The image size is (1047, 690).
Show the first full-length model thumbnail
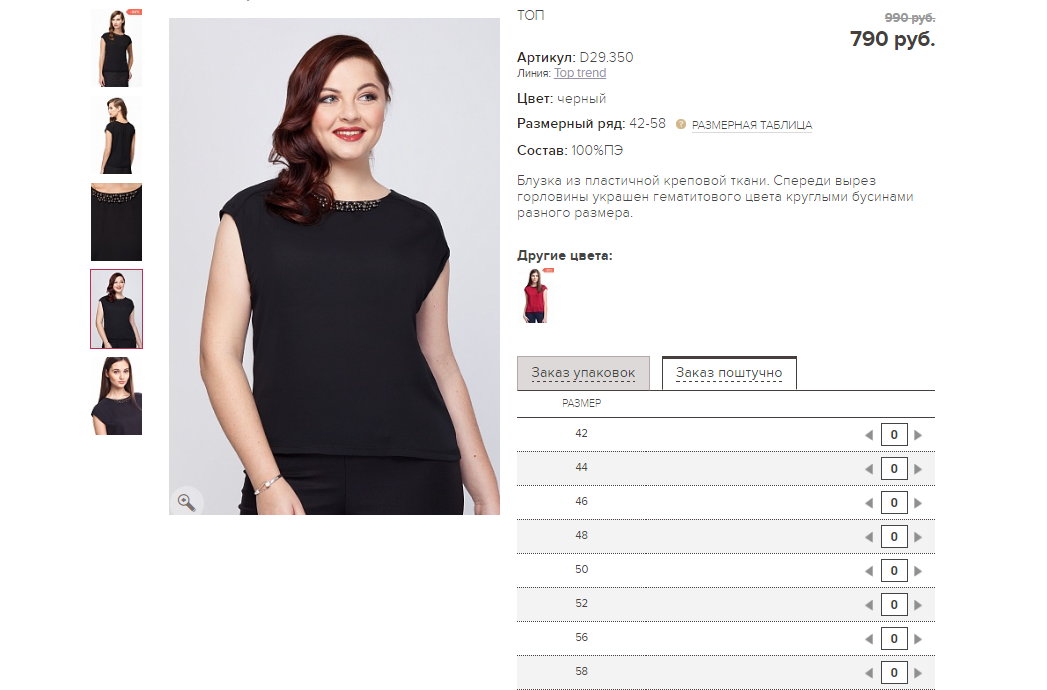point(116,48)
